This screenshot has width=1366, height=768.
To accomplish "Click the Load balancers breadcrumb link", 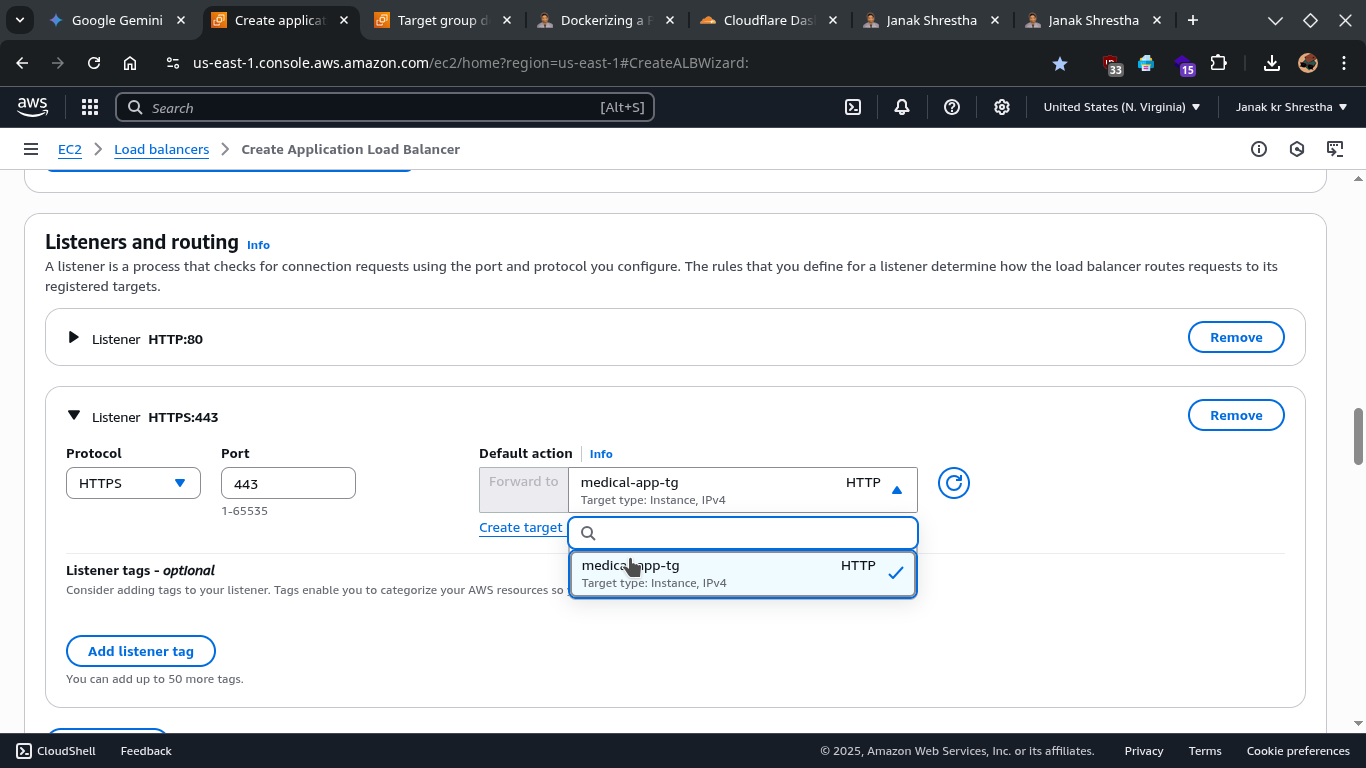I will [x=161, y=149].
